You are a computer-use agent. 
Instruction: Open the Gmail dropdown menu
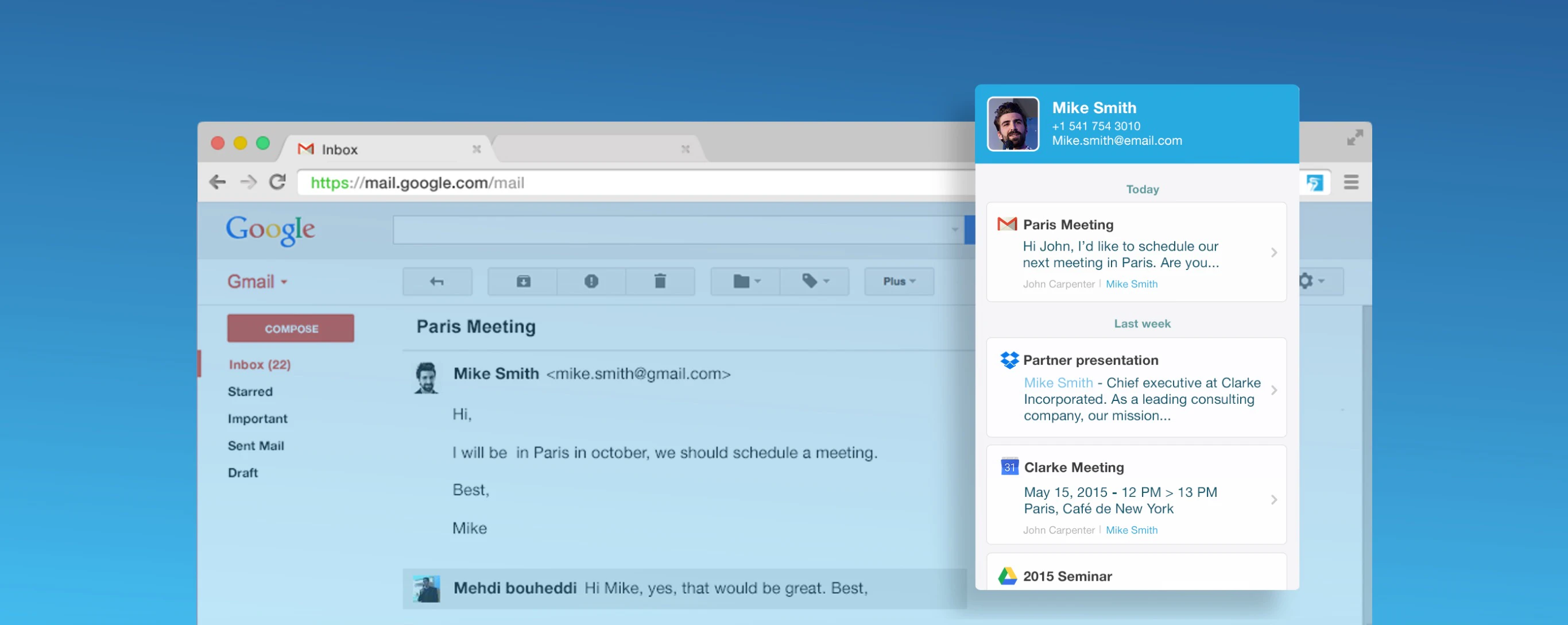(x=257, y=281)
